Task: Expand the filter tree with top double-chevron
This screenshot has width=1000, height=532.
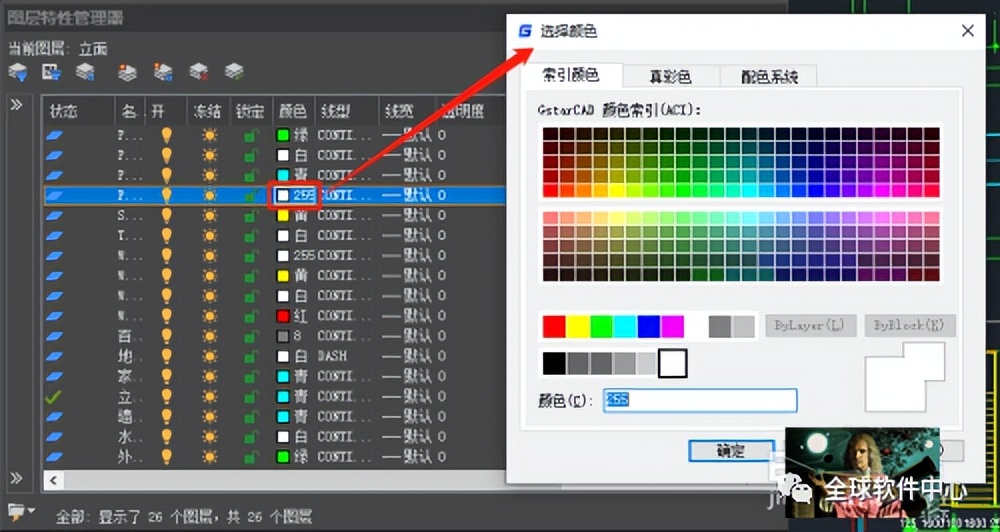Action: point(16,105)
